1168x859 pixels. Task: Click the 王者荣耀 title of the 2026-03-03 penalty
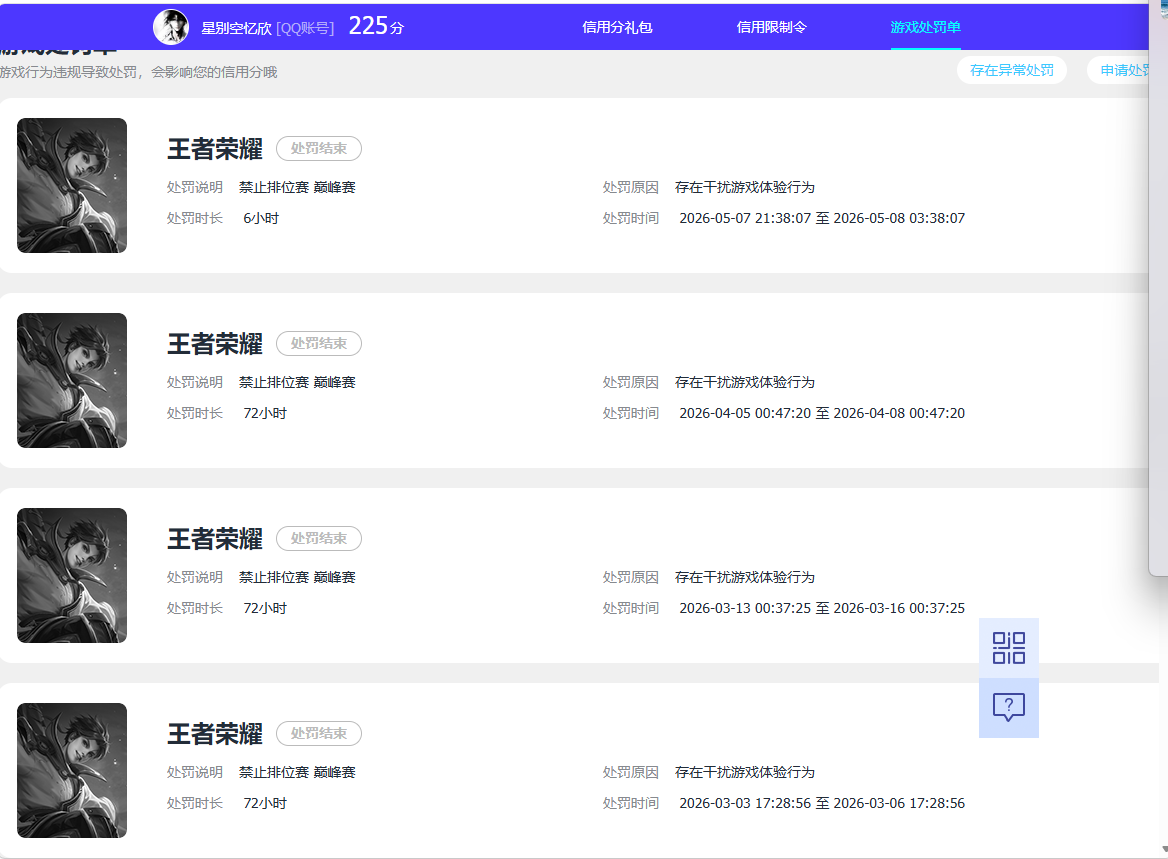pos(215,735)
